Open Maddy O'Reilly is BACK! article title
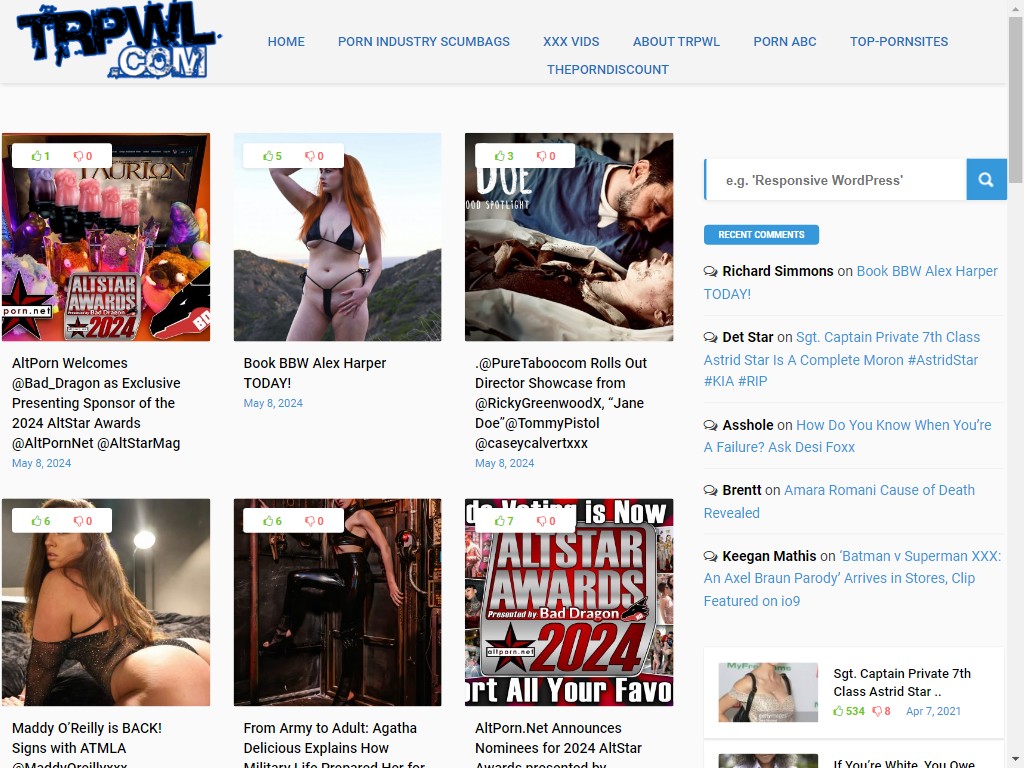1024x768 pixels. tap(87, 746)
